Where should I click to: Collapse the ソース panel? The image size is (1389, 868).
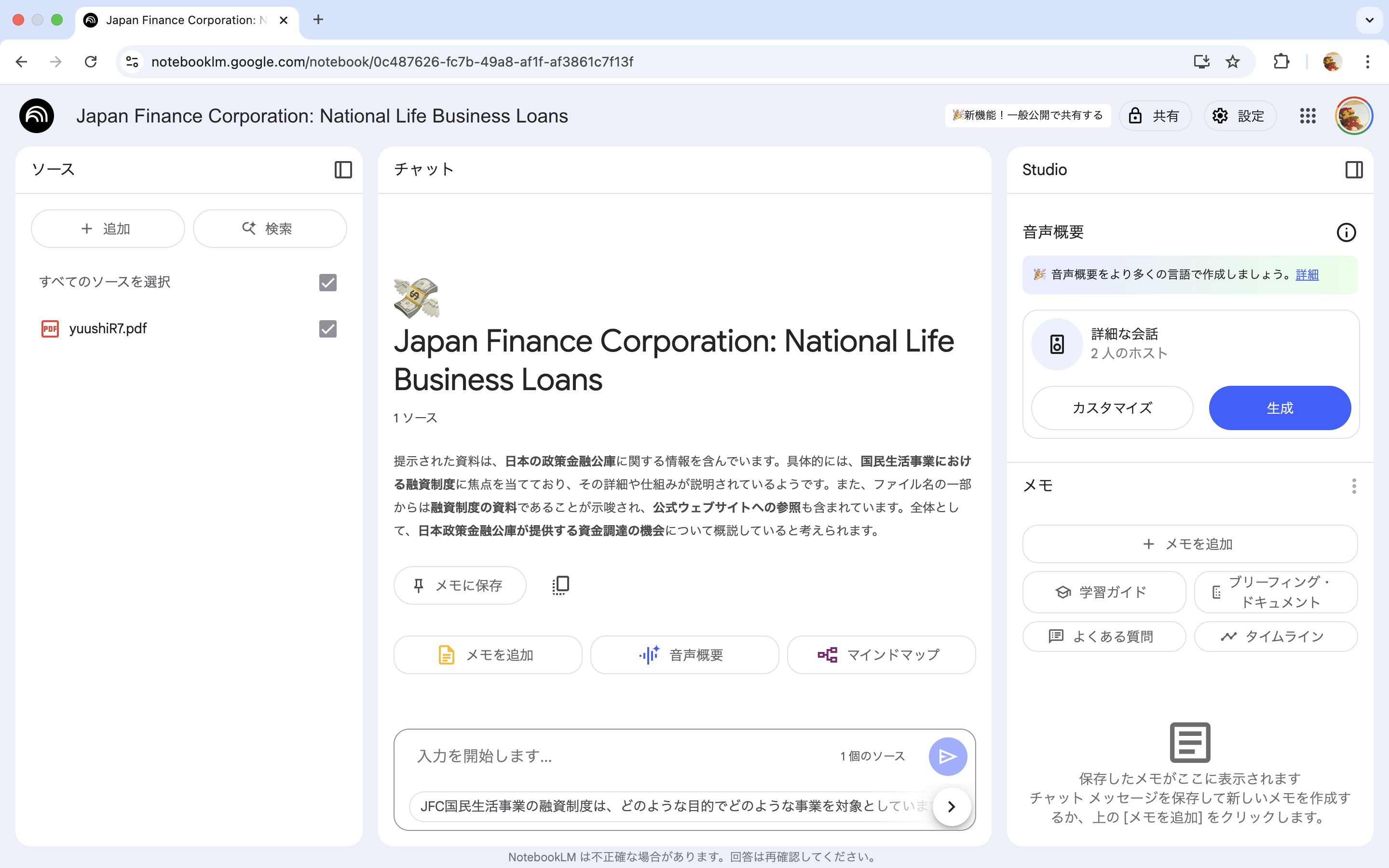[x=343, y=169]
